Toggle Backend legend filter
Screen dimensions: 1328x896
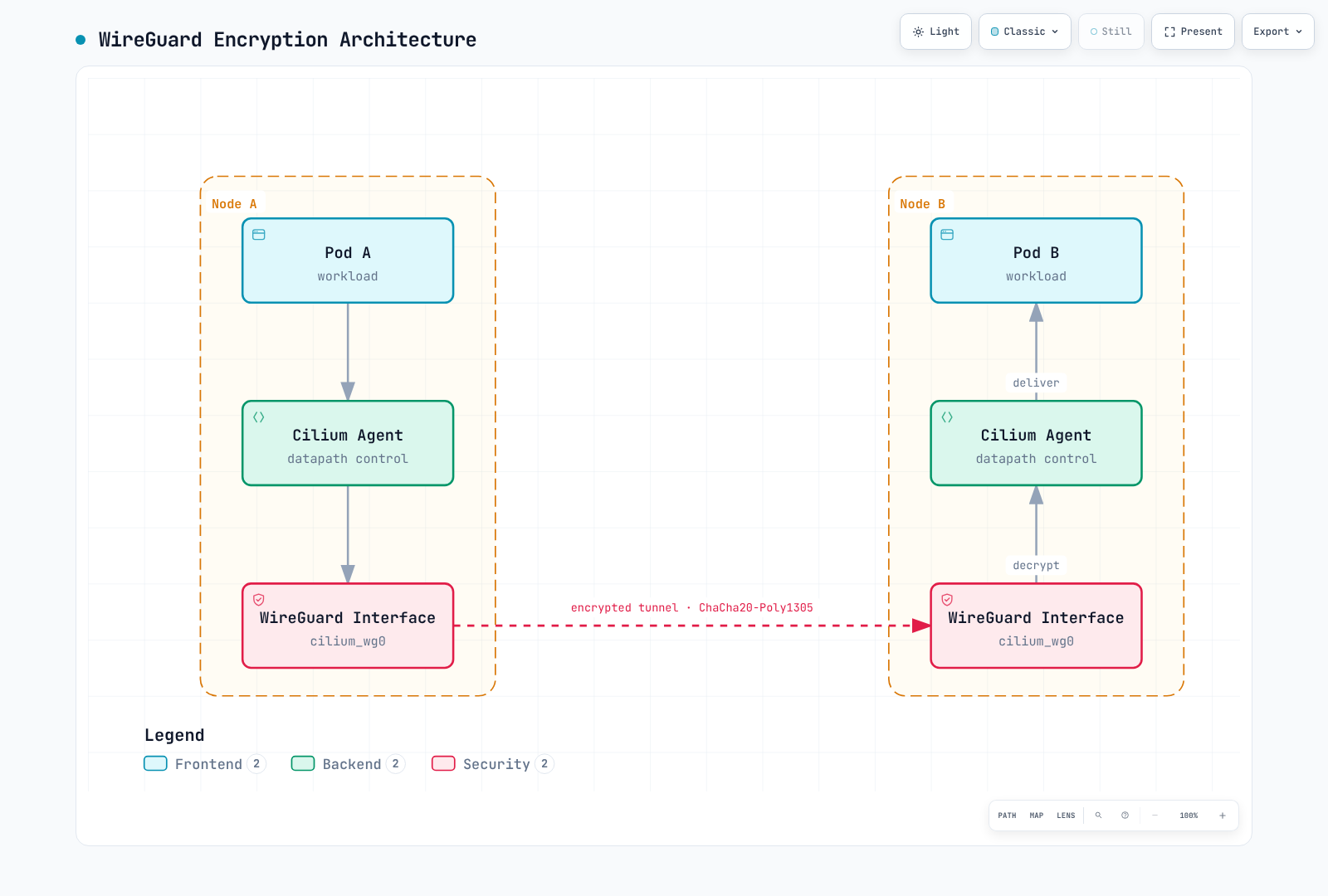(348, 764)
